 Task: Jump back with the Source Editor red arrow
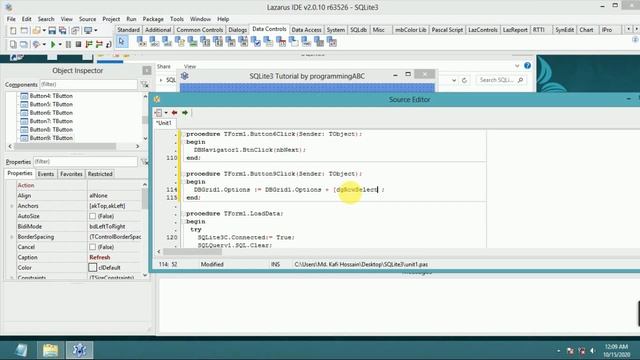click(x=175, y=113)
